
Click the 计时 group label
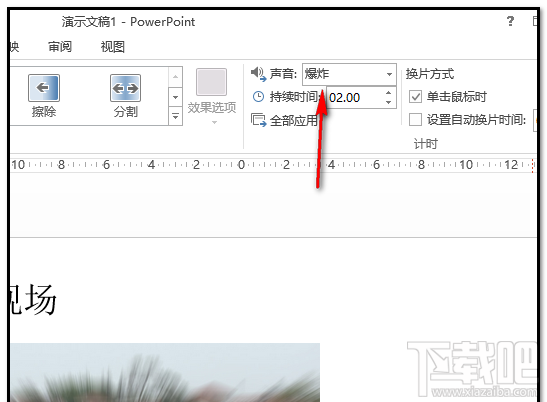coord(426,143)
